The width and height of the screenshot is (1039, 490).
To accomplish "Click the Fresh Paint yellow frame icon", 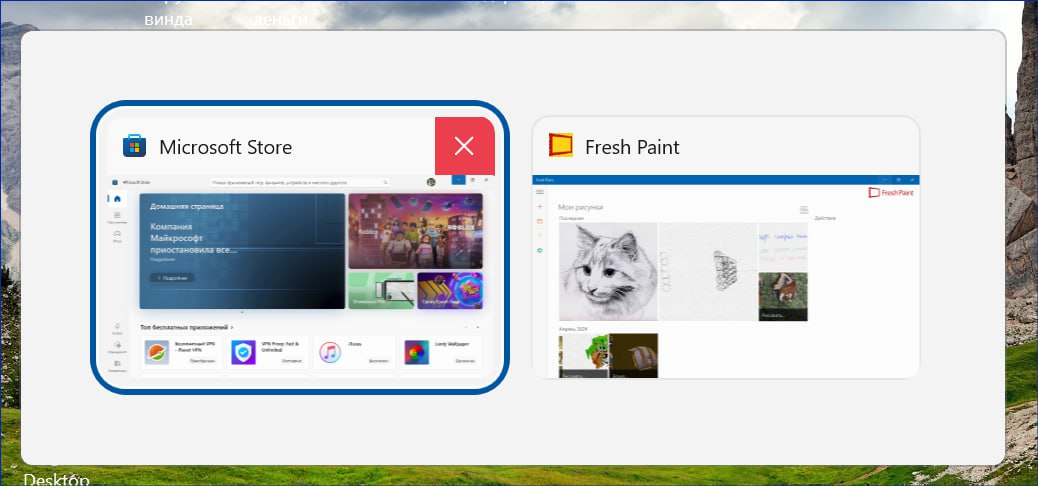I will 561,145.
